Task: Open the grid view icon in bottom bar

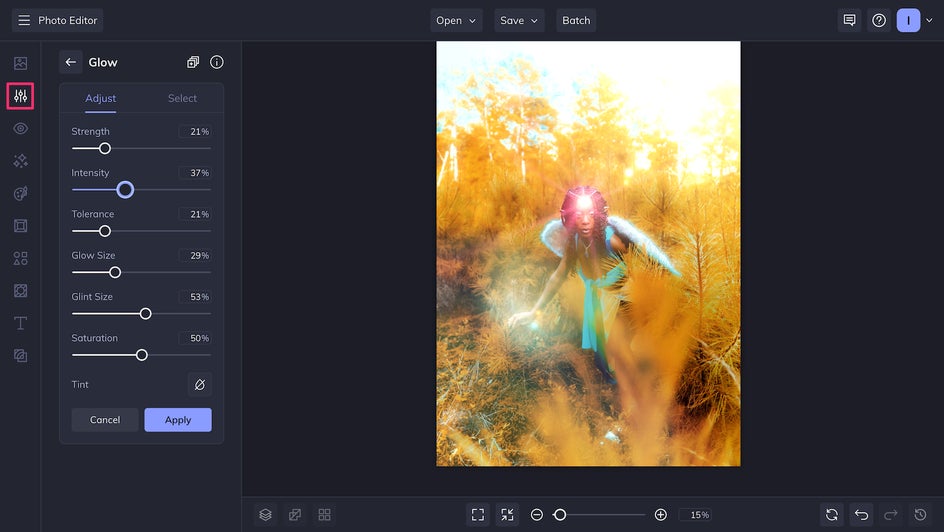Action: (324, 515)
